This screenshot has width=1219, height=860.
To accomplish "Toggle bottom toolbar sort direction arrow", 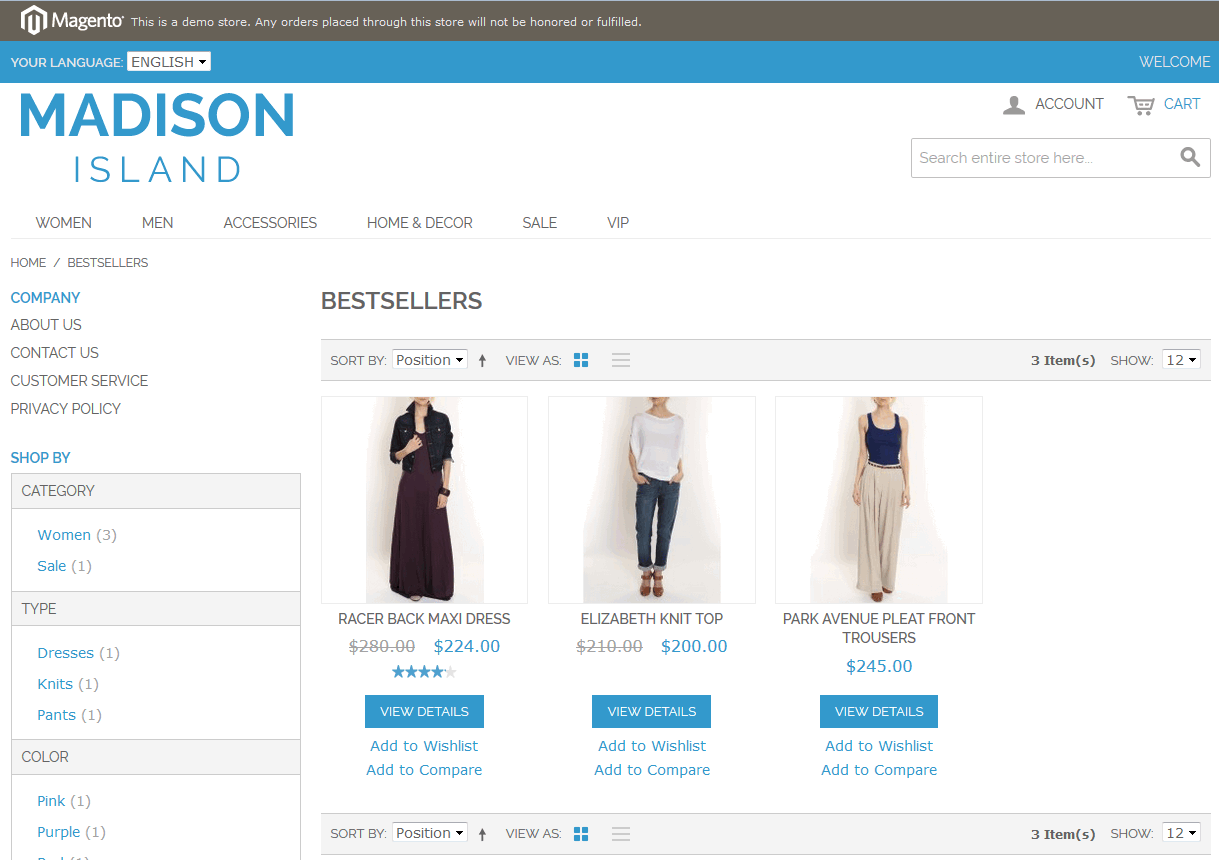I will pos(482,834).
